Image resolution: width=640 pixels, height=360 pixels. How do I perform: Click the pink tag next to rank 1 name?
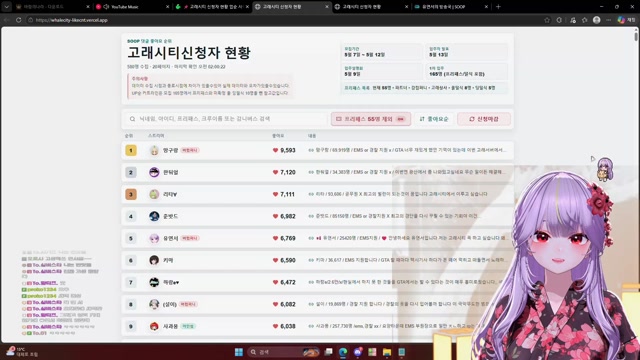pos(190,150)
